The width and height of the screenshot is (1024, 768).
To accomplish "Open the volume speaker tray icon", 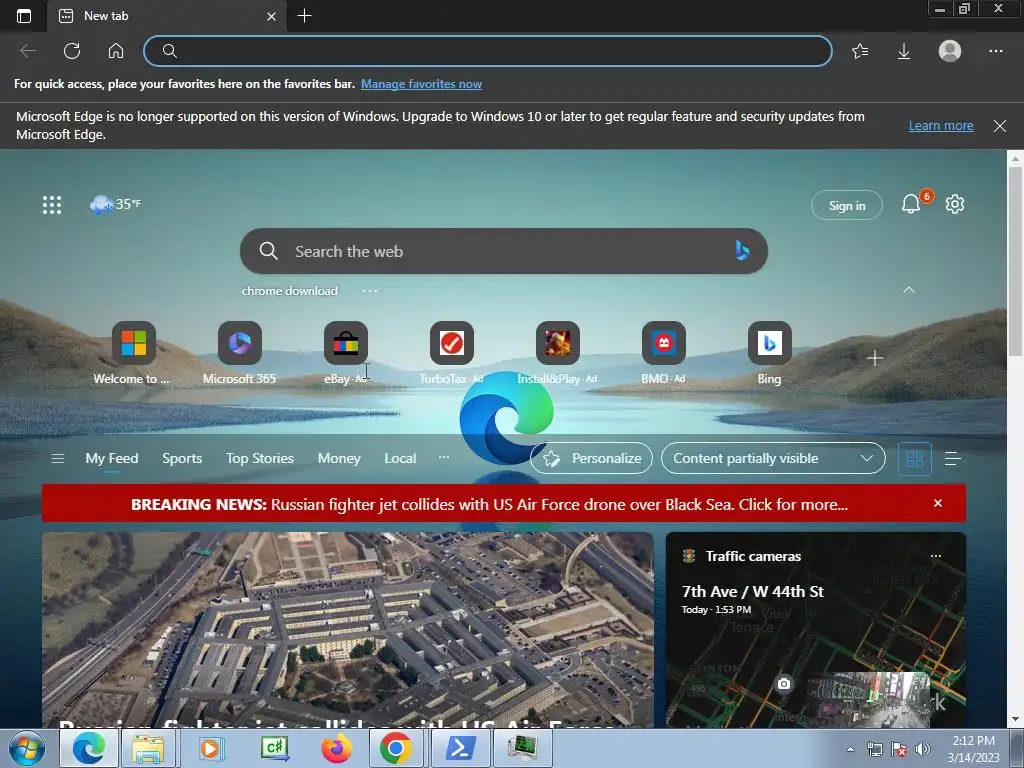I will pyautogui.click(x=923, y=749).
